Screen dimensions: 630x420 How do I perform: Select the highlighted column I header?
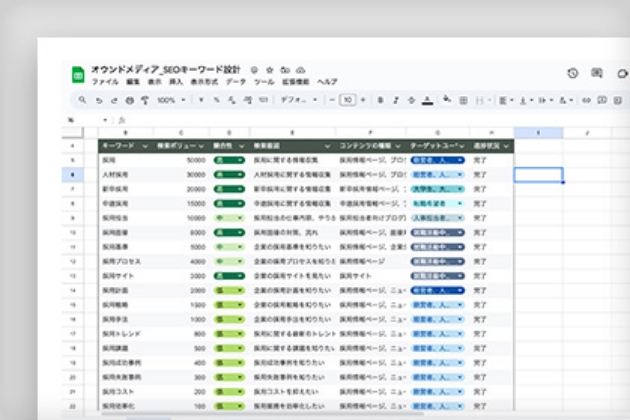pos(538,133)
